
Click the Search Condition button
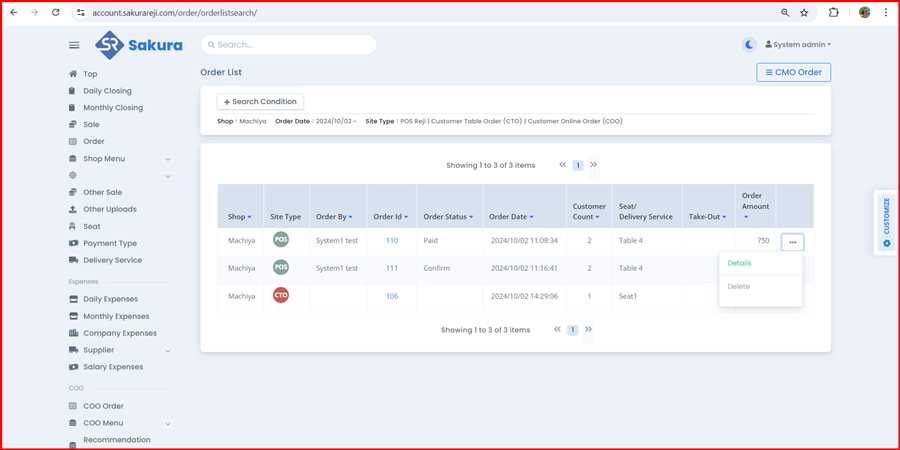pos(260,101)
